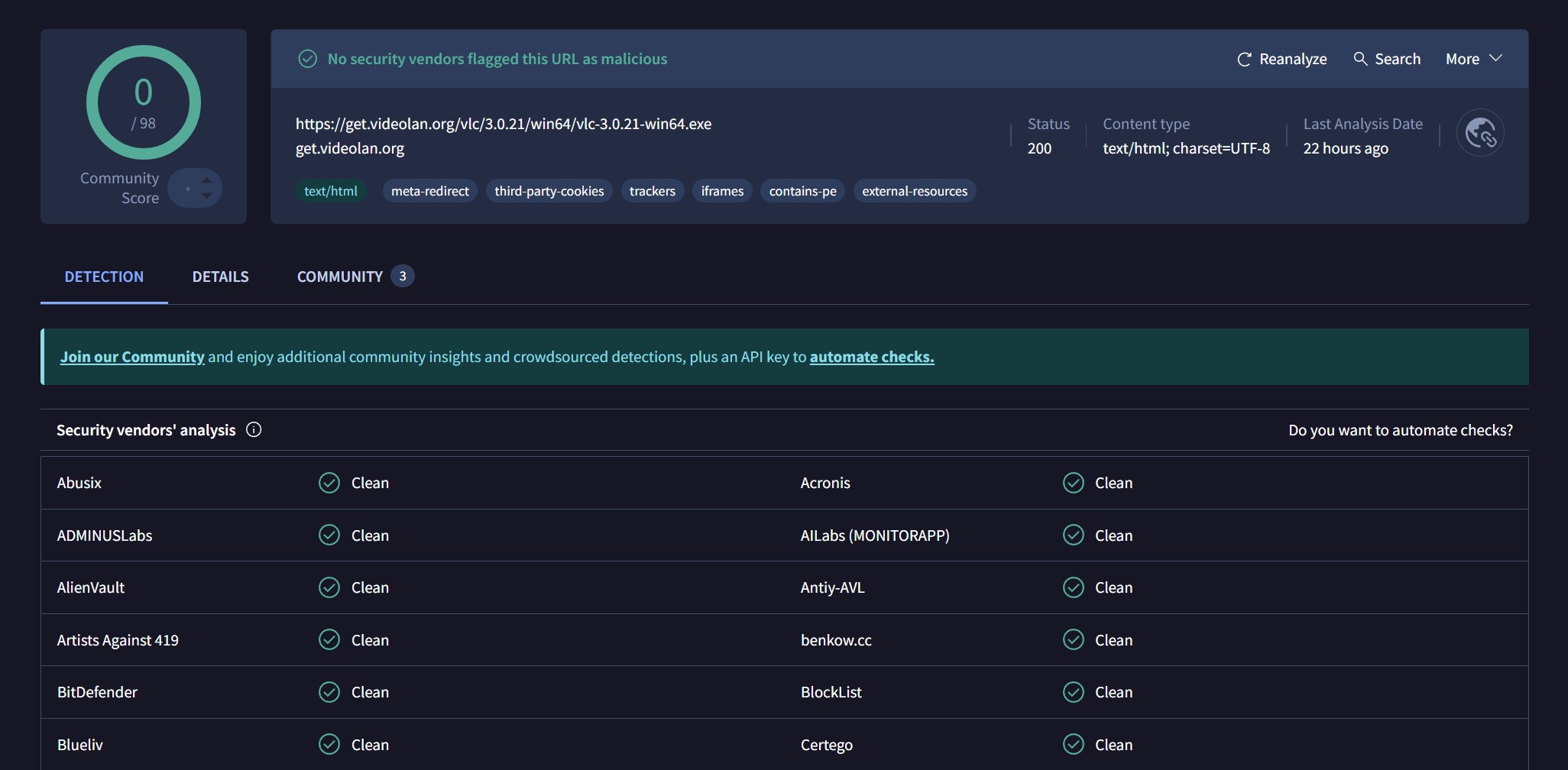Click Do you want to automate checks
This screenshot has width=1568, height=770.
point(1400,430)
